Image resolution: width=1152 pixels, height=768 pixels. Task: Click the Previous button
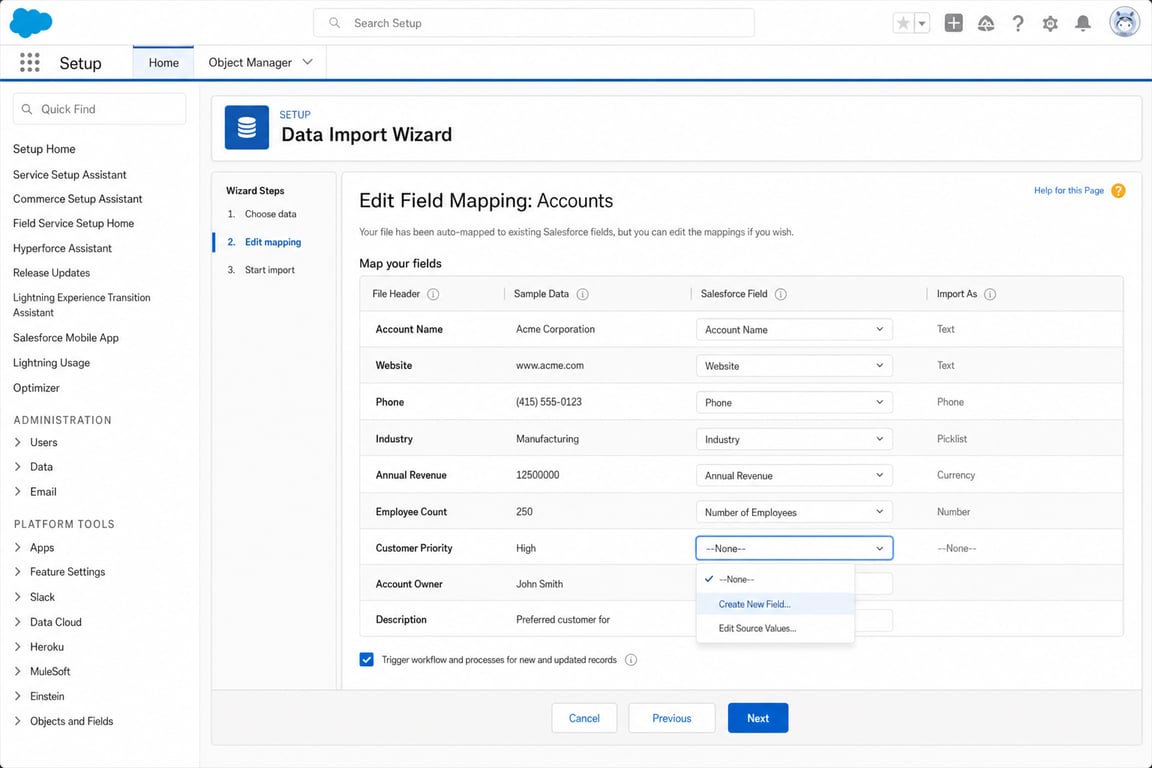[672, 718]
